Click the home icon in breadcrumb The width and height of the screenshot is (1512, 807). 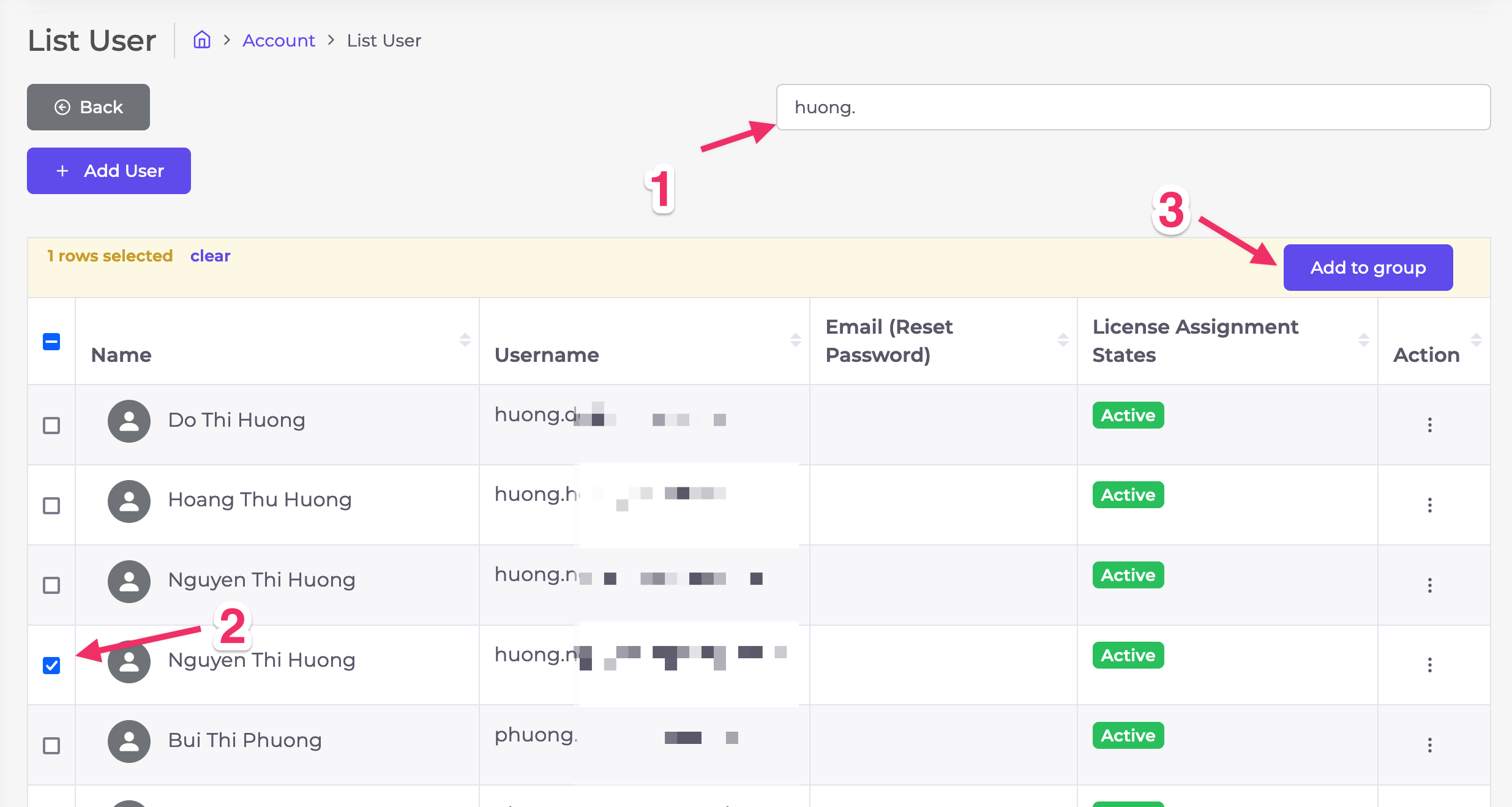click(202, 40)
